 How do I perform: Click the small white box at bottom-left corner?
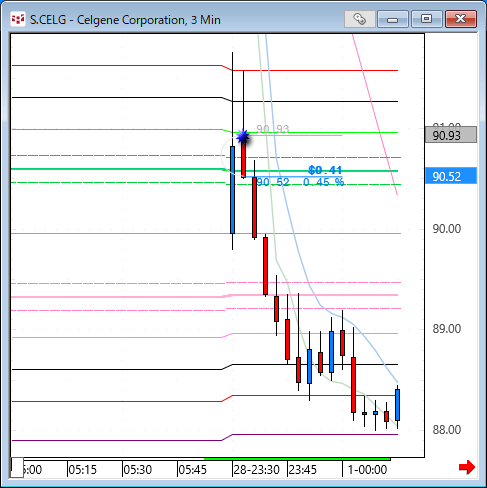pos(17,467)
